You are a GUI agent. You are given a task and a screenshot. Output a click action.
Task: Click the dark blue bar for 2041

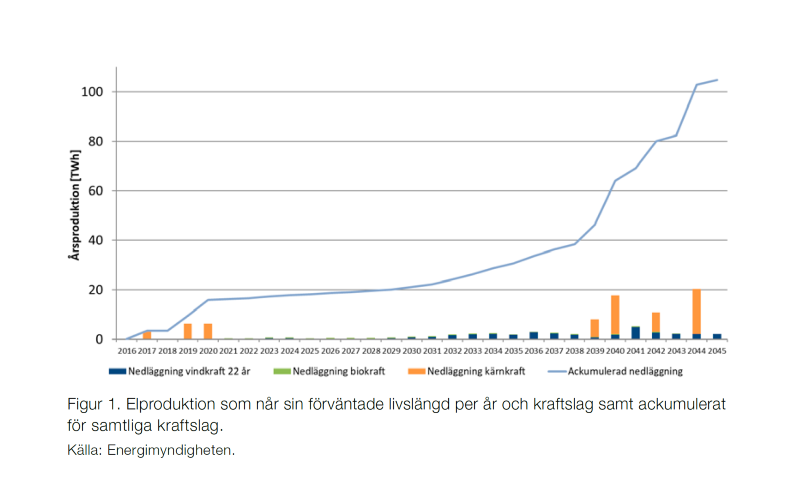(x=635, y=333)
